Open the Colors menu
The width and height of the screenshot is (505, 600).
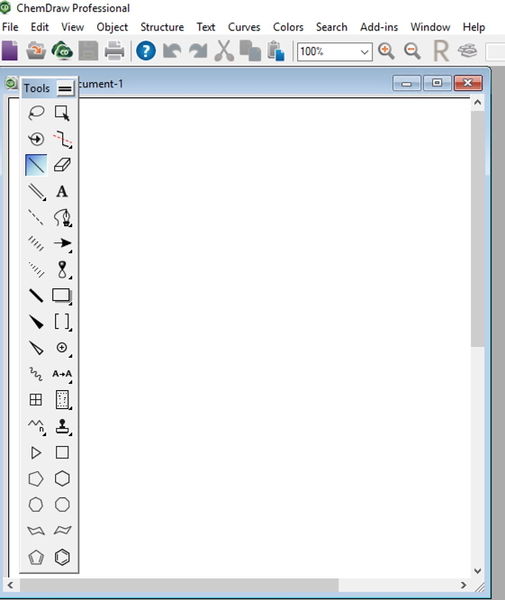288,27
